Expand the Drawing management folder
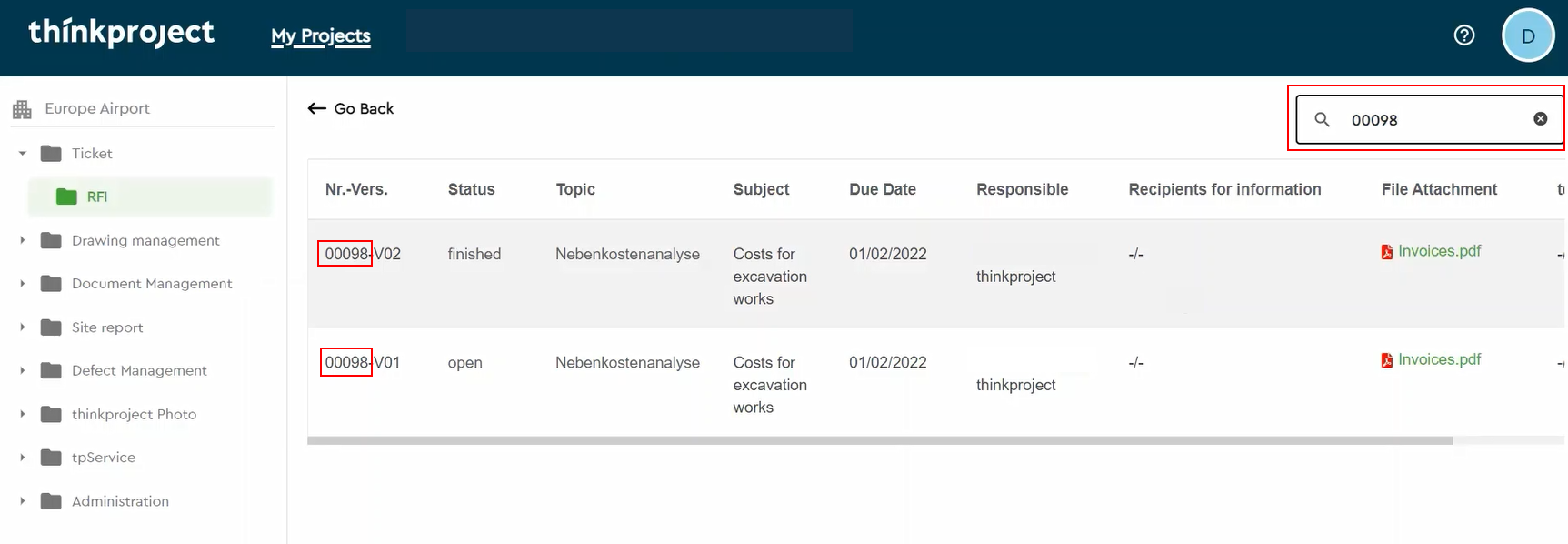The image size is (1568, 544). click(23, 240)
